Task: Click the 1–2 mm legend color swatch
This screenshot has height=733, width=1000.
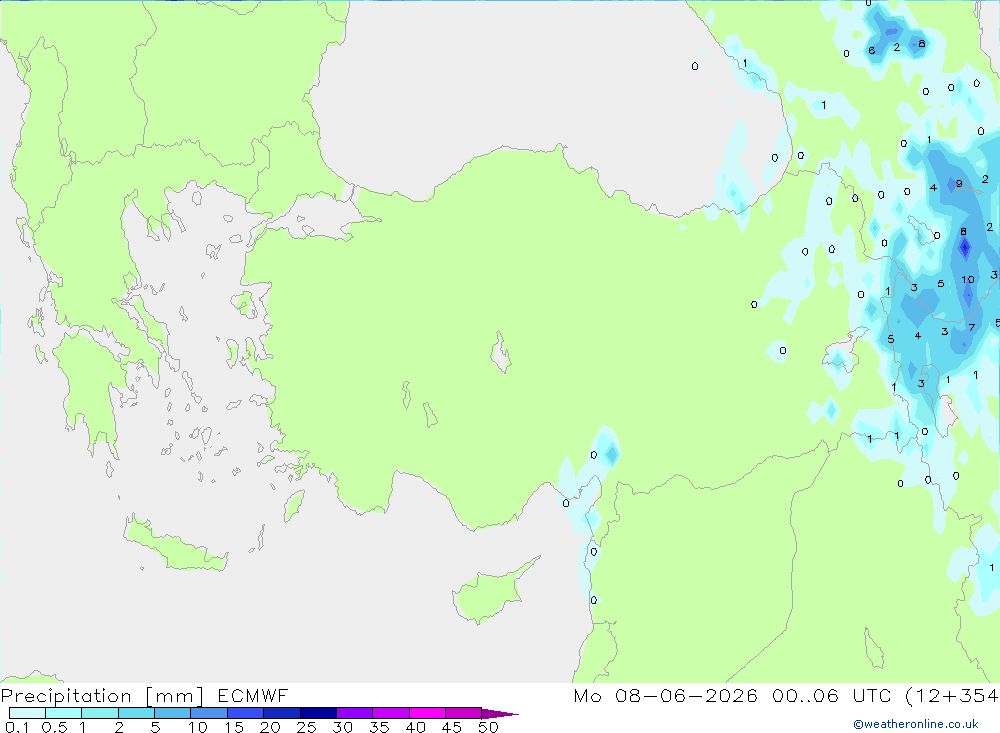Action: pyautogui.click(x=100, y=713)
